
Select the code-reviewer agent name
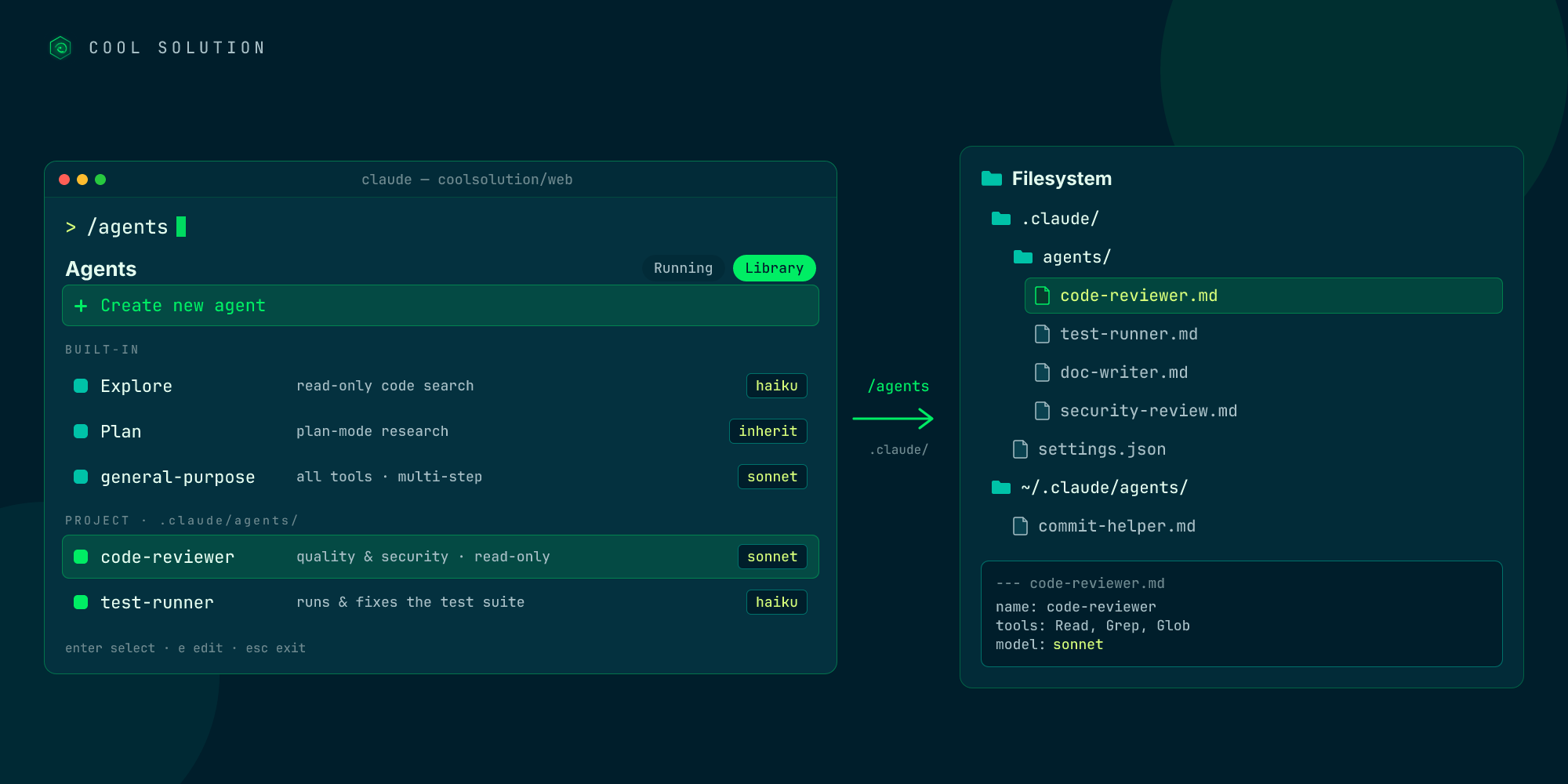[168, 557]
